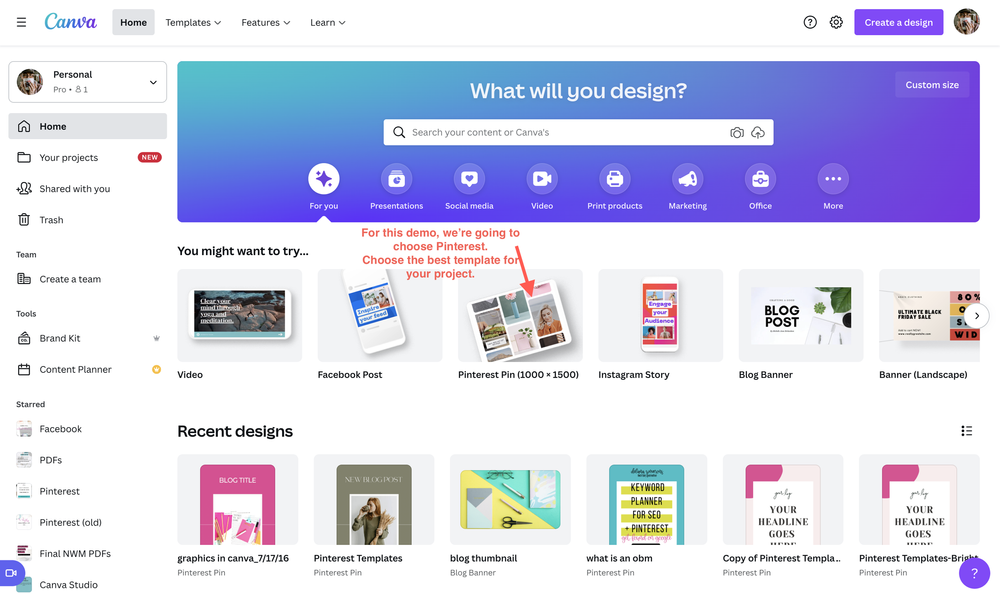Click the Create a design button
Image resolution: width=1000 pixels, height=594 pixels.
[x=898, y=21]
